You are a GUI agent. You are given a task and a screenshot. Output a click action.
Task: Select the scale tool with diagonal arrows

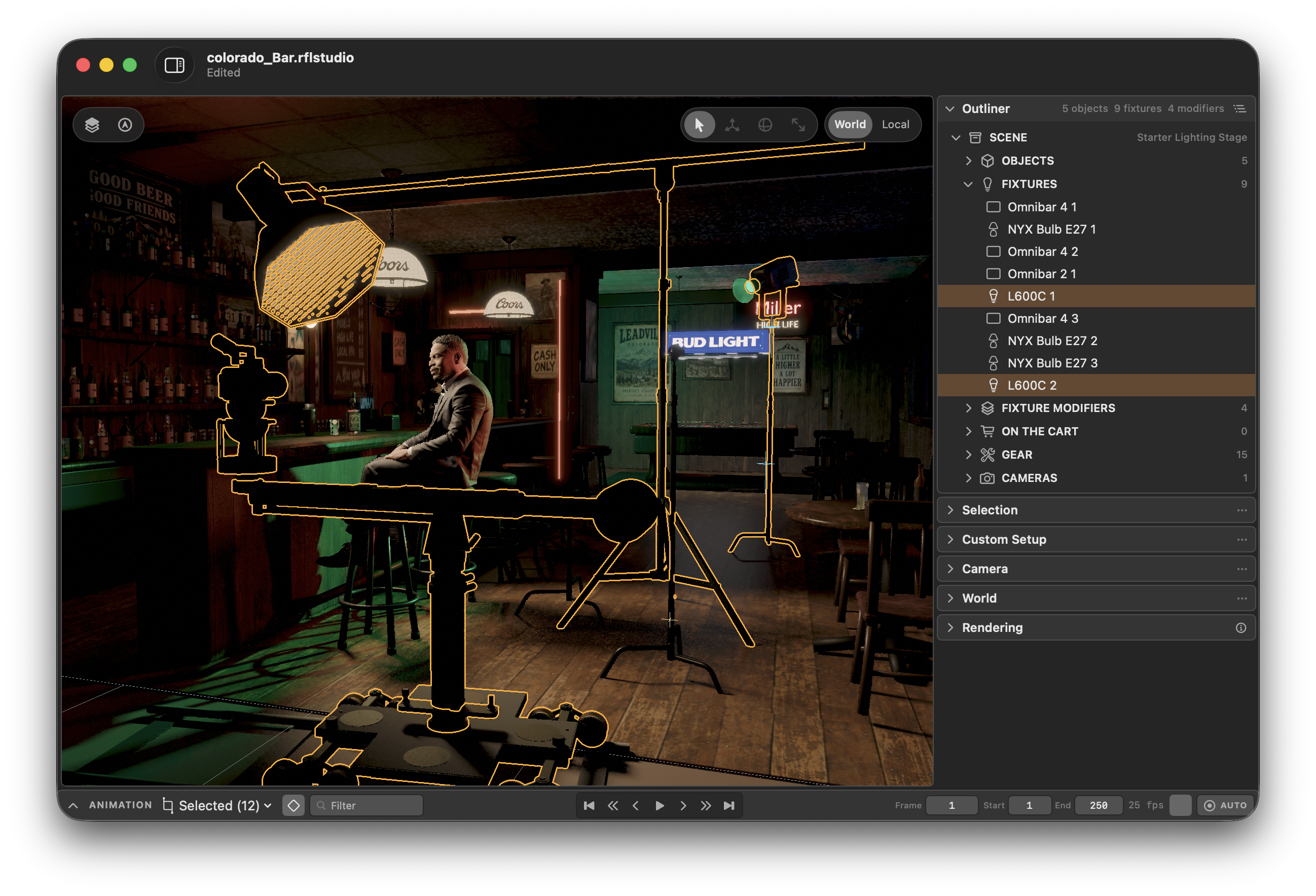(x=798, y=125)
